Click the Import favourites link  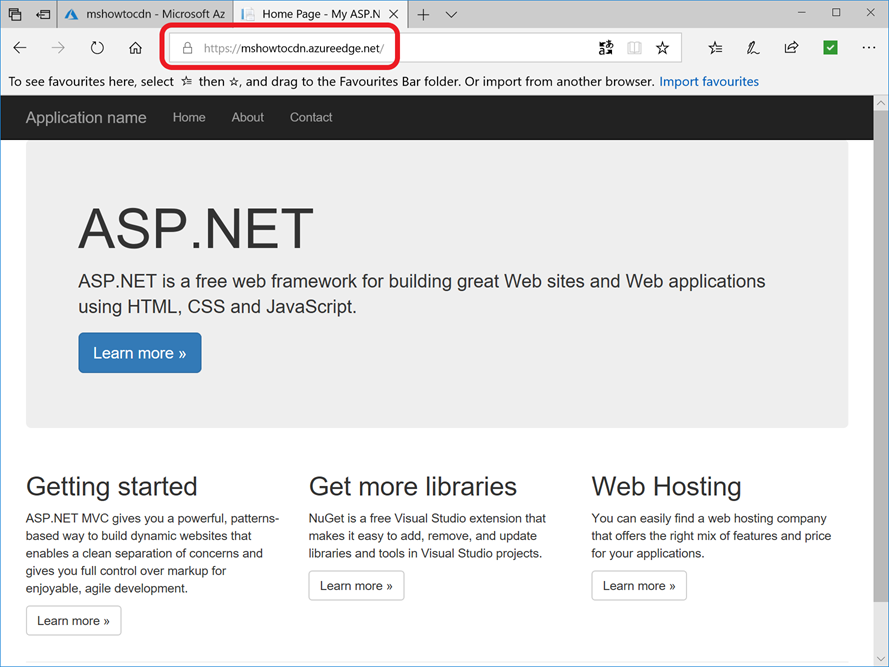[x=709, y=82]
